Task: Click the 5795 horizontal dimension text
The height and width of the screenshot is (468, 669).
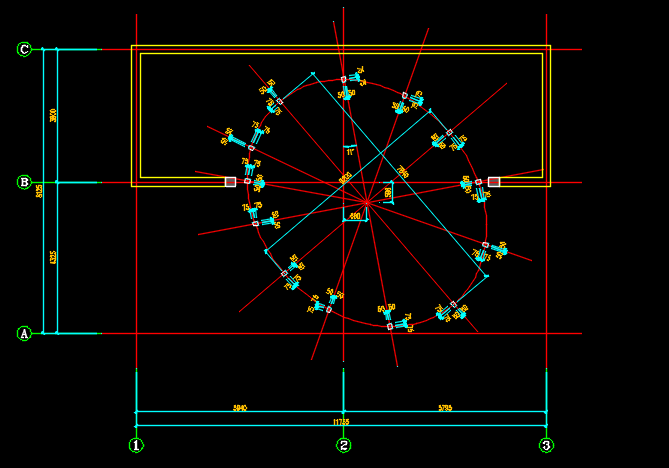Action: click(445, 408)
